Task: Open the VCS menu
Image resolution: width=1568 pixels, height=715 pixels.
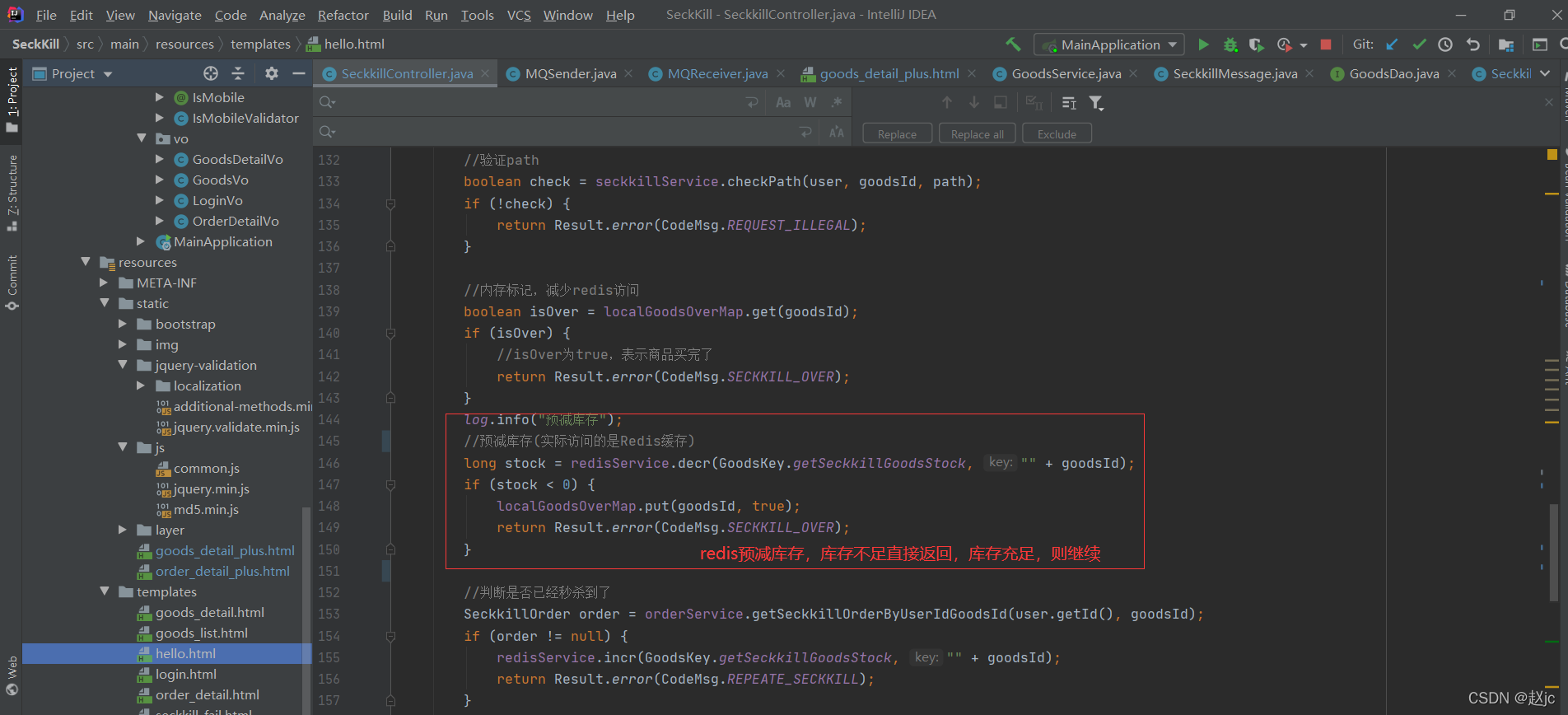Action: pyautogui.click(x=519, y=15)
